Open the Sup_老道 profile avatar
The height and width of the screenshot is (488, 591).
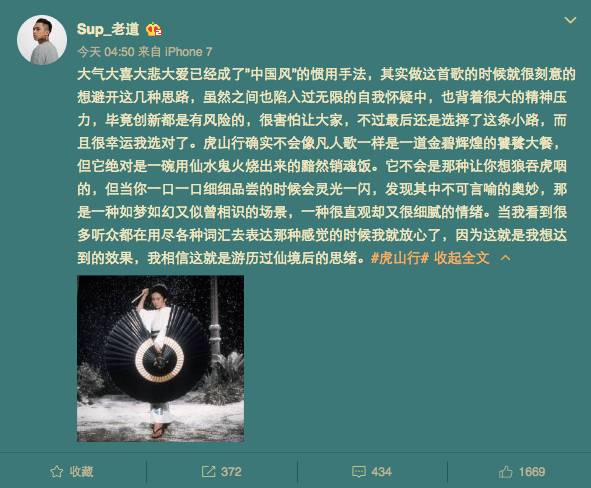point(42,40)
